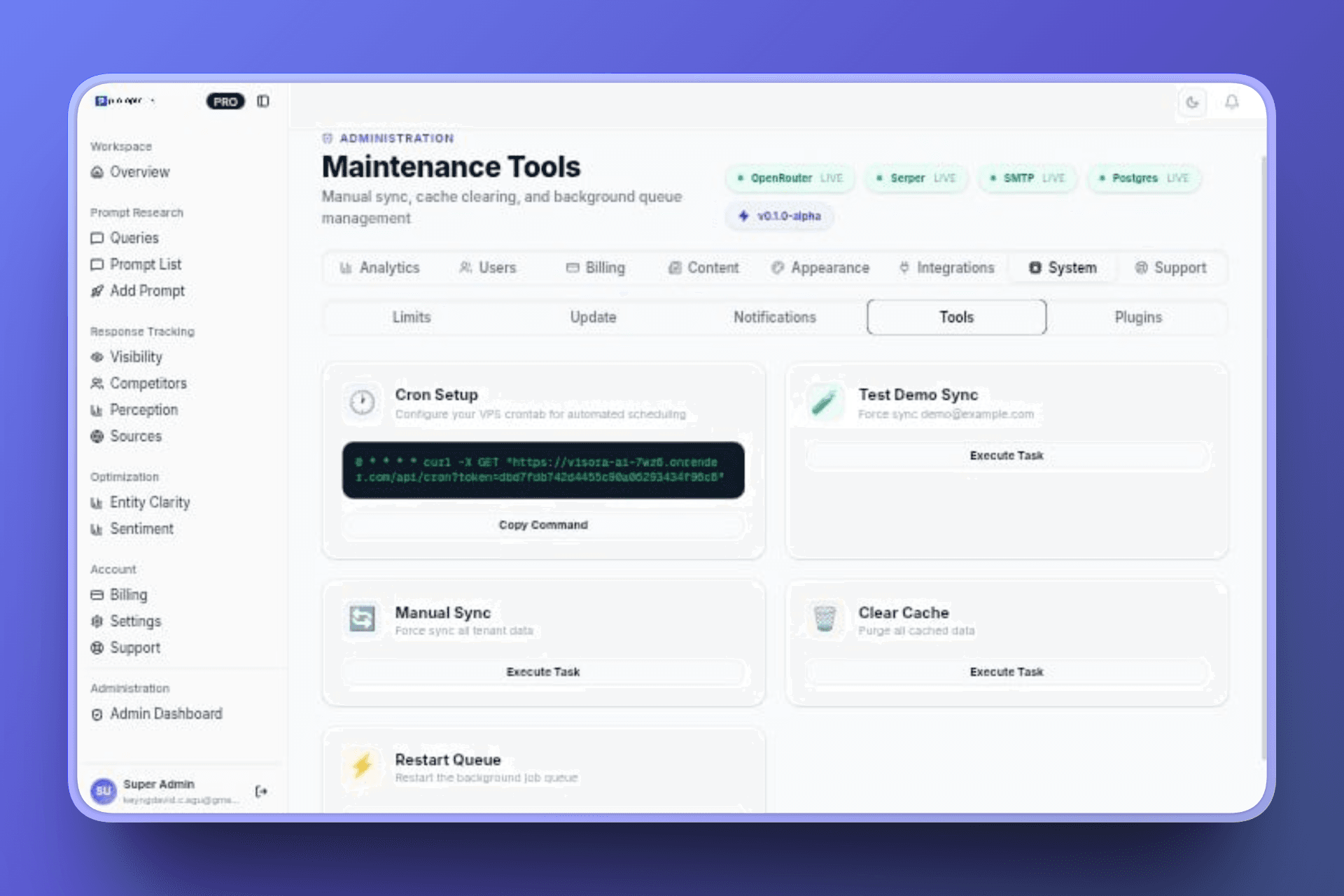Image resolution: width=1344 pixels, height=896 pixels.
Task: Click the Clear Cache trash icon
Action: click(825, 619)
